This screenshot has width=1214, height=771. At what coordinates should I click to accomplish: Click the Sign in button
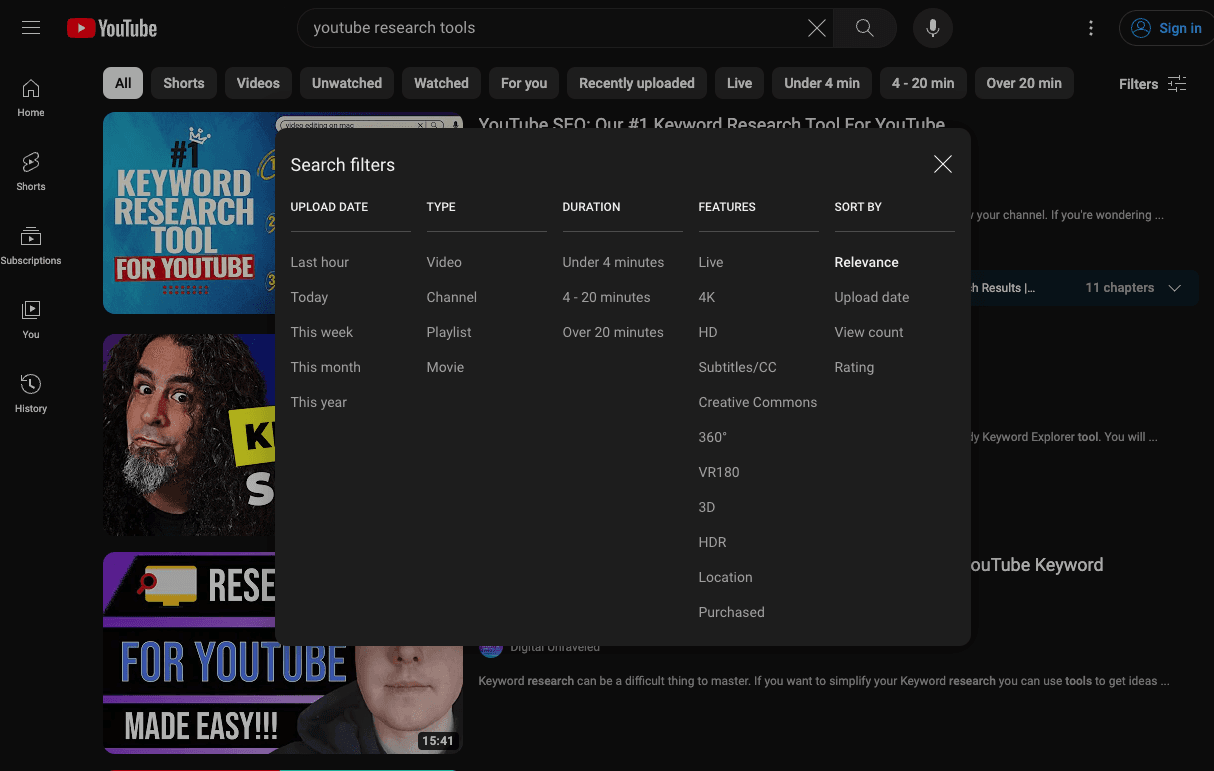1166,28
